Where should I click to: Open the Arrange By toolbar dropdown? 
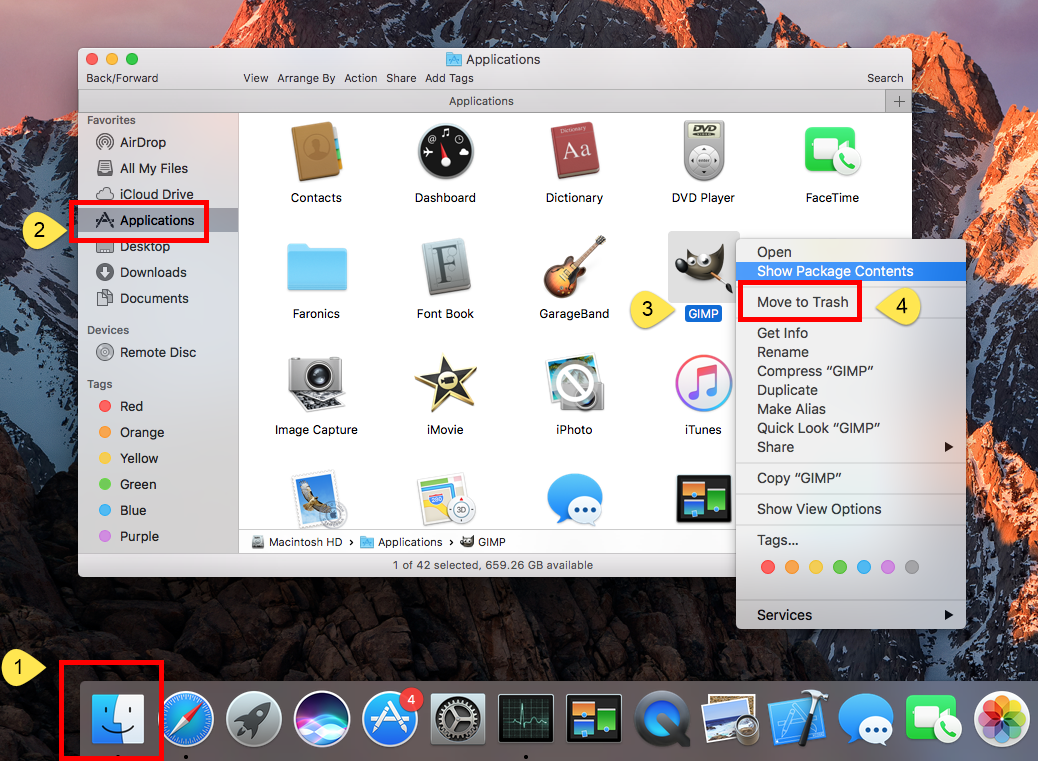tap(307, 78)
